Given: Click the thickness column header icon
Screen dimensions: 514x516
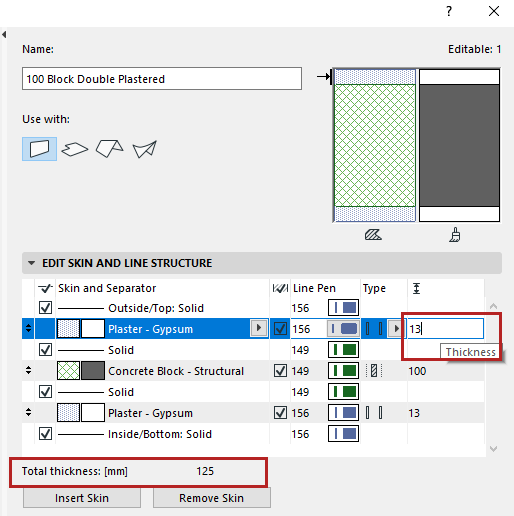Looking at the screenshot, I should click(416, 288).
